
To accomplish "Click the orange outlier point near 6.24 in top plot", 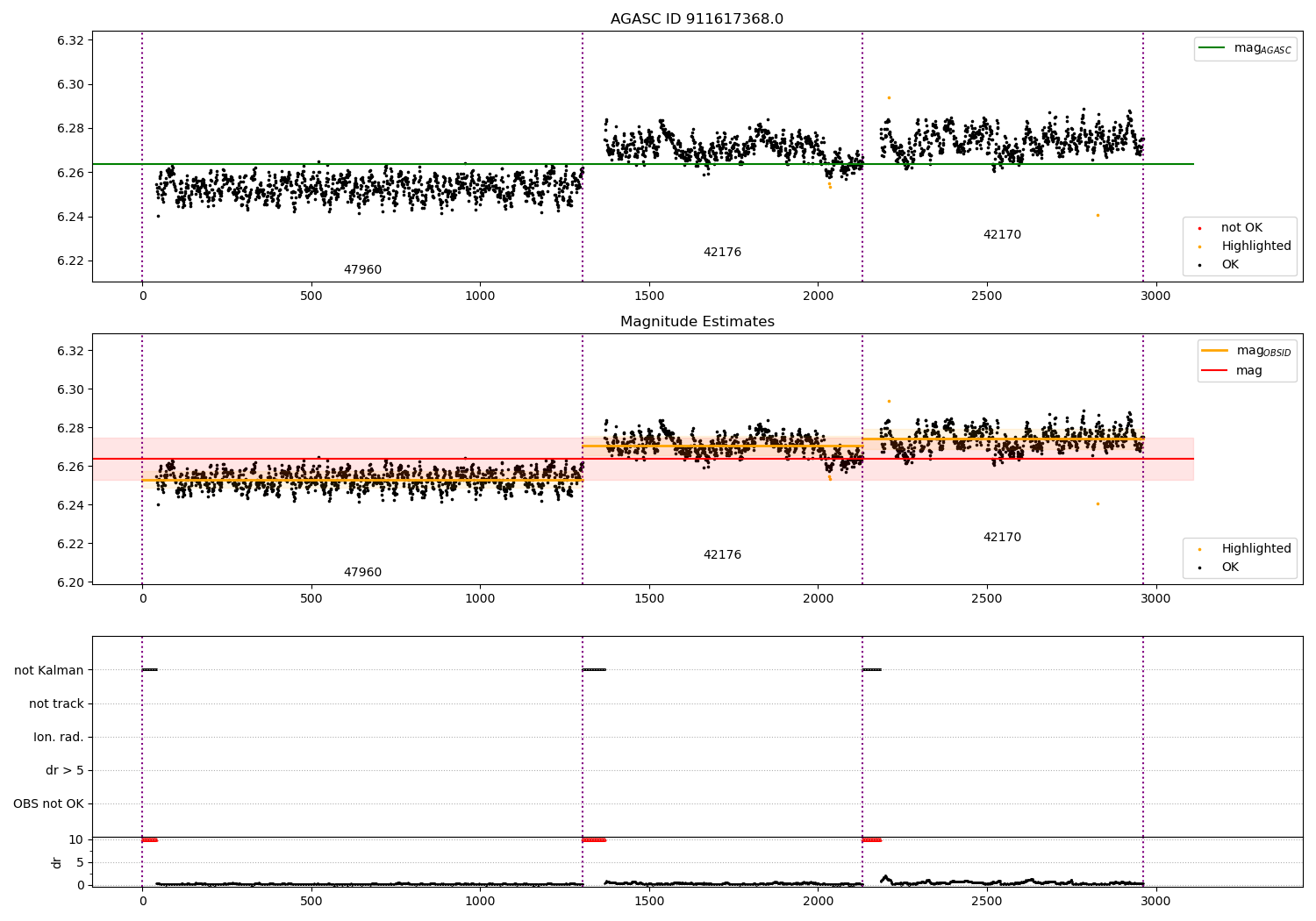I will [1098, 215].
